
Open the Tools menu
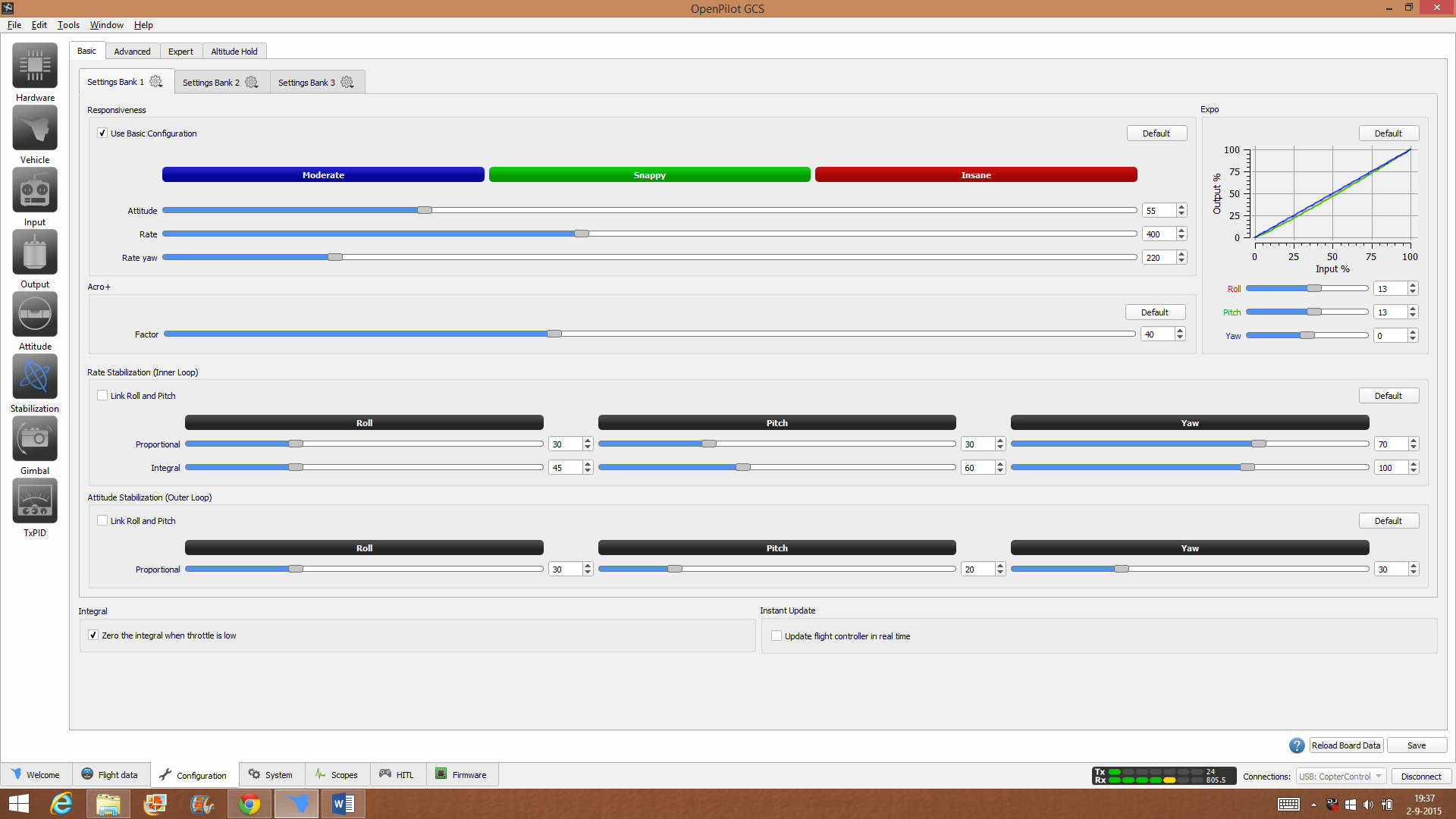coord(68,25)
